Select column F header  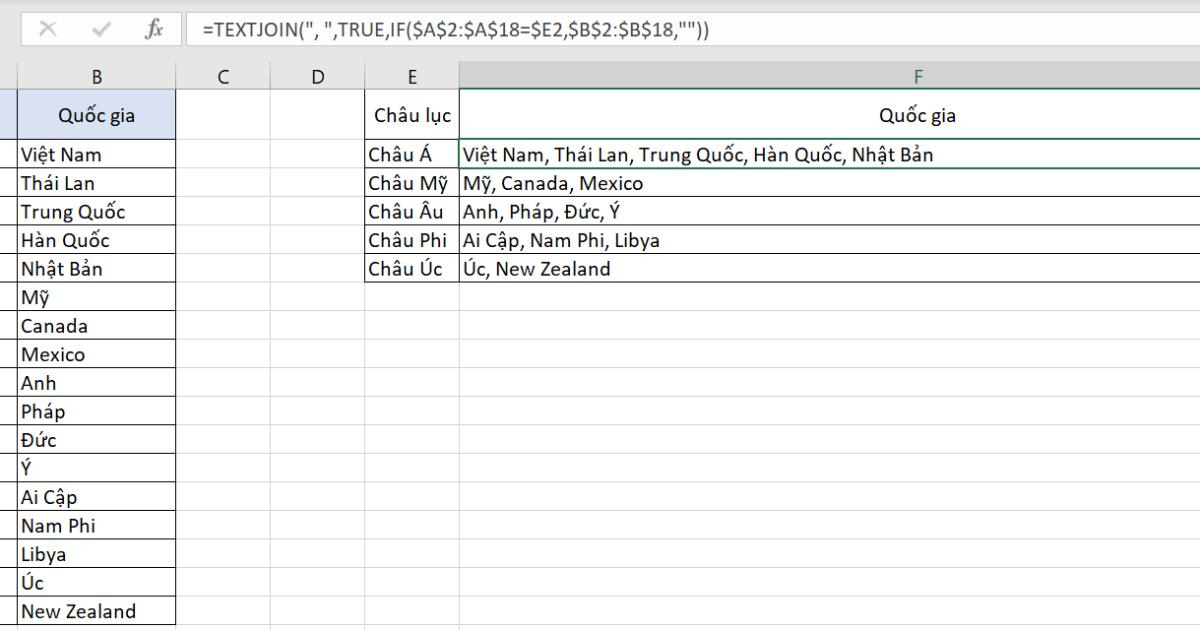pos(918,73)
